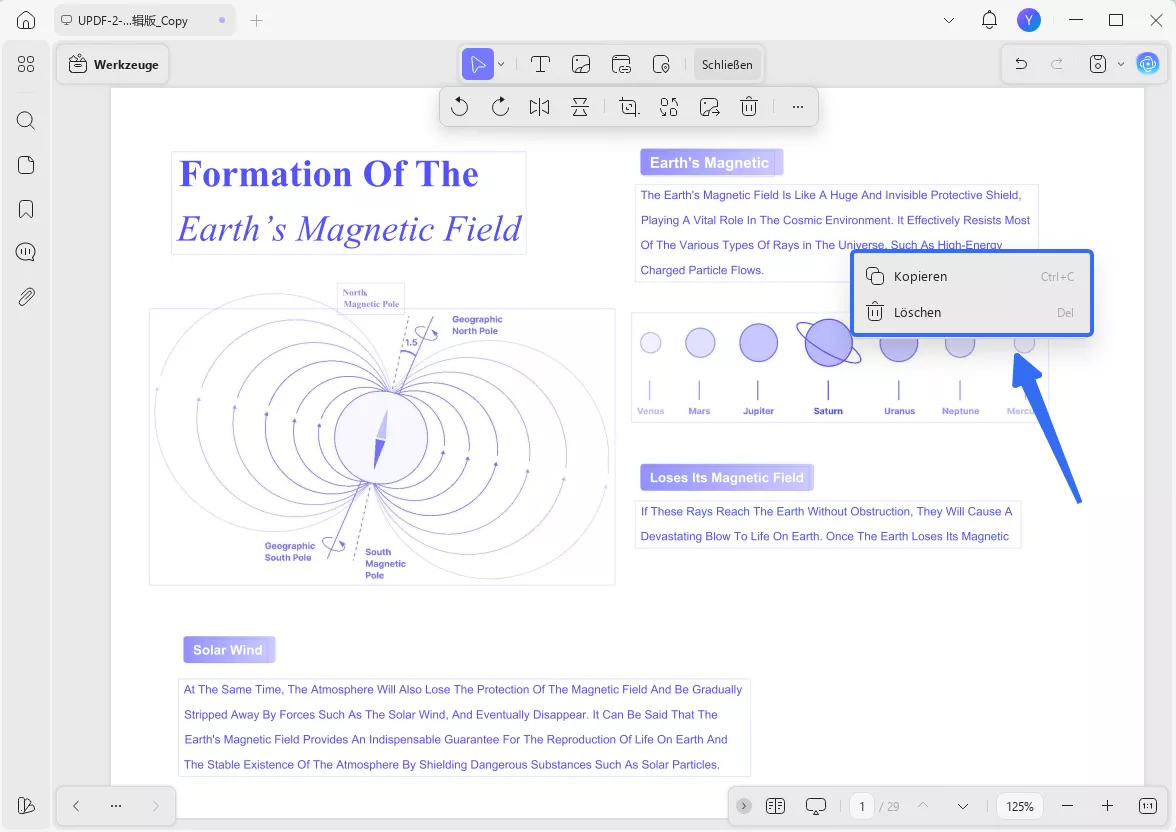This screenshot has width=1176, height=832.
Task: Click the Schließen button
Action: (727, 65)
